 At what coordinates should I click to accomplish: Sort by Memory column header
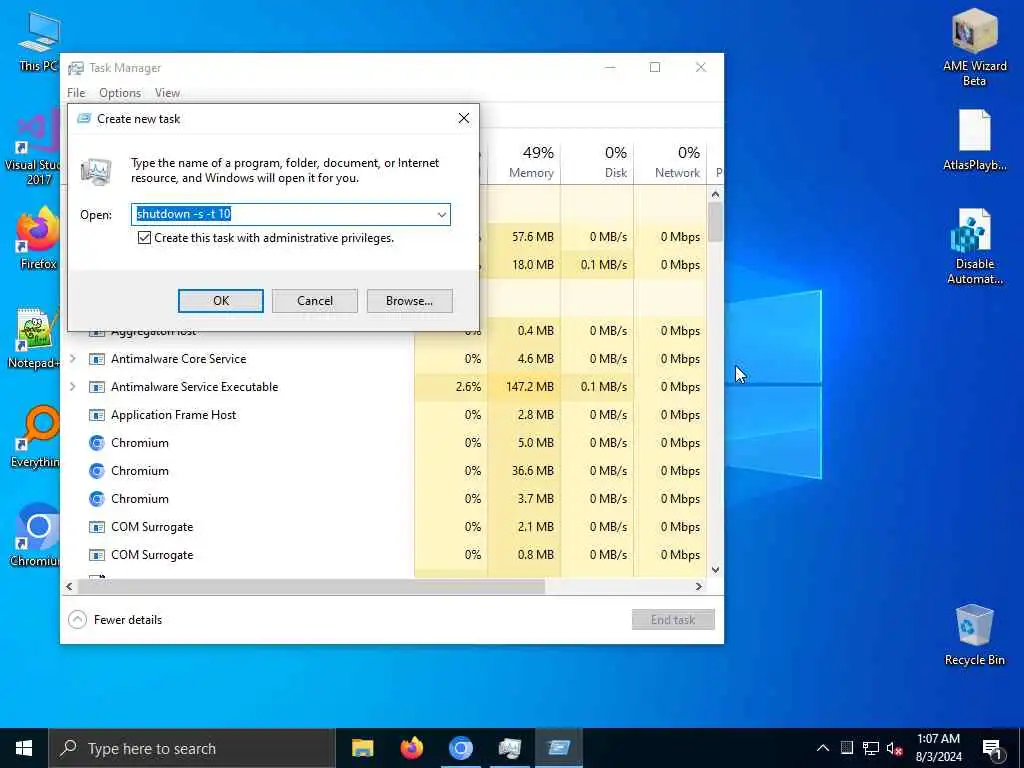pyautogui.click(x=524, y=162)
